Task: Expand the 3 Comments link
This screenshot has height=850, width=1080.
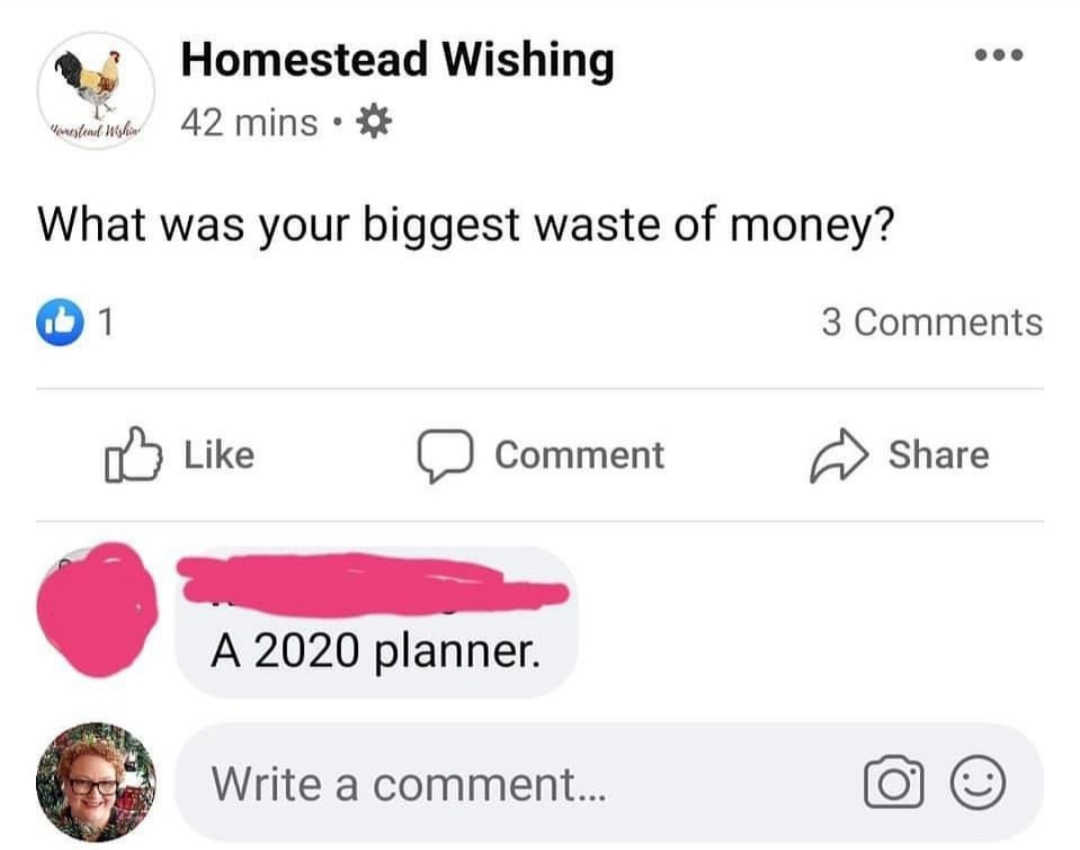Action: coord(931,322)
